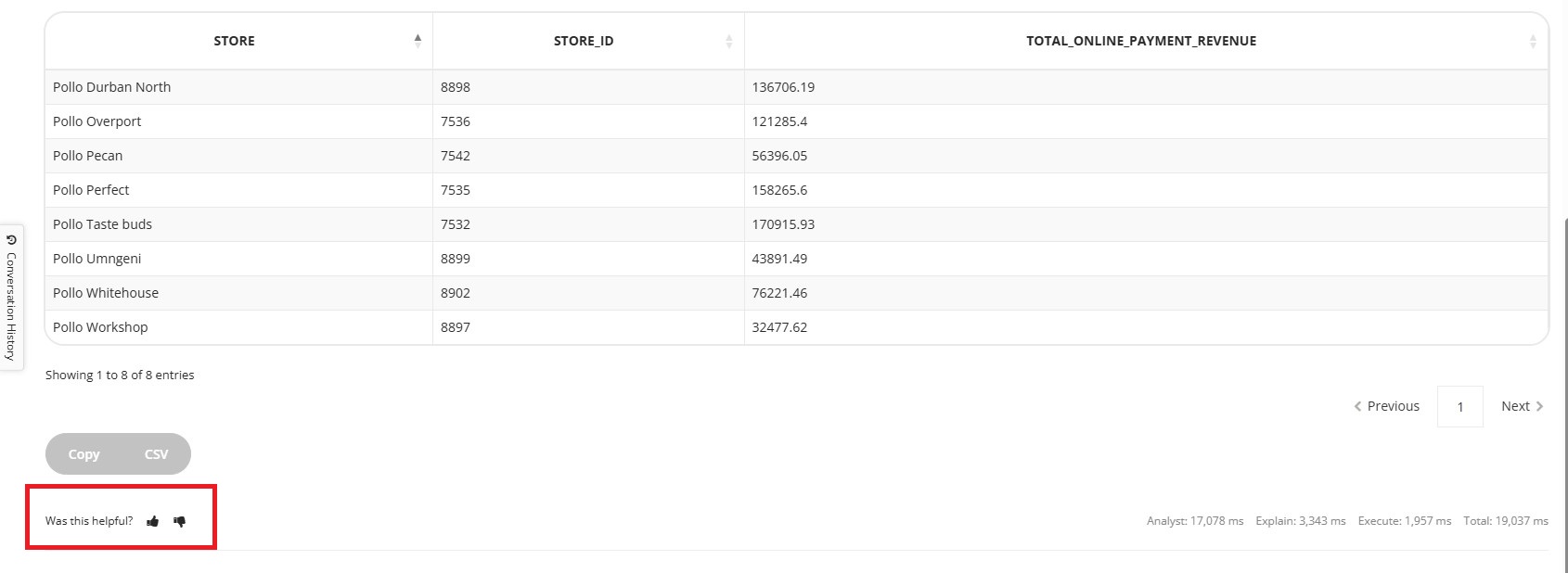
Task: Sort by TOTAL_ONLINE_PAYMENT_REVENUE sort arrow
Action: [1533, 41]
